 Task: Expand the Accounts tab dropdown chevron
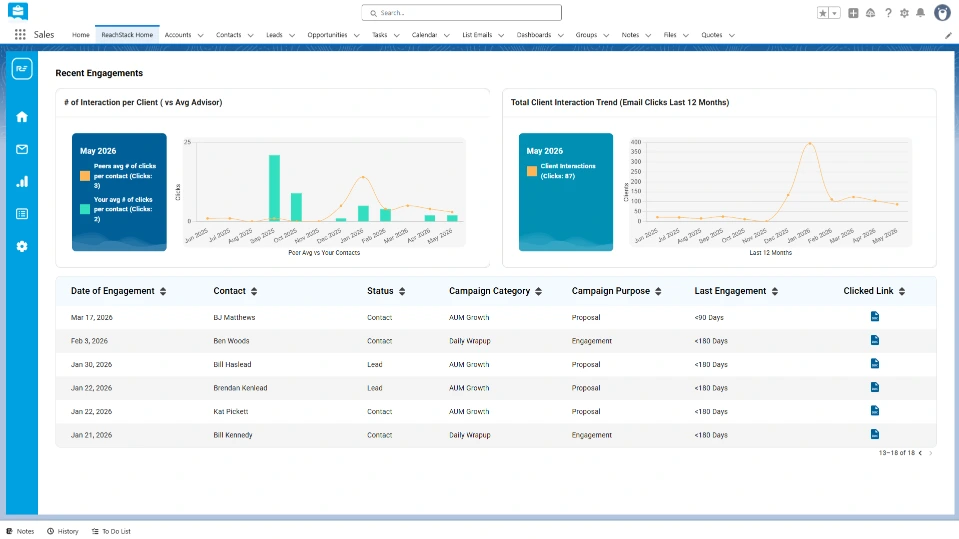pyautogui.click(x=201, y=35)
